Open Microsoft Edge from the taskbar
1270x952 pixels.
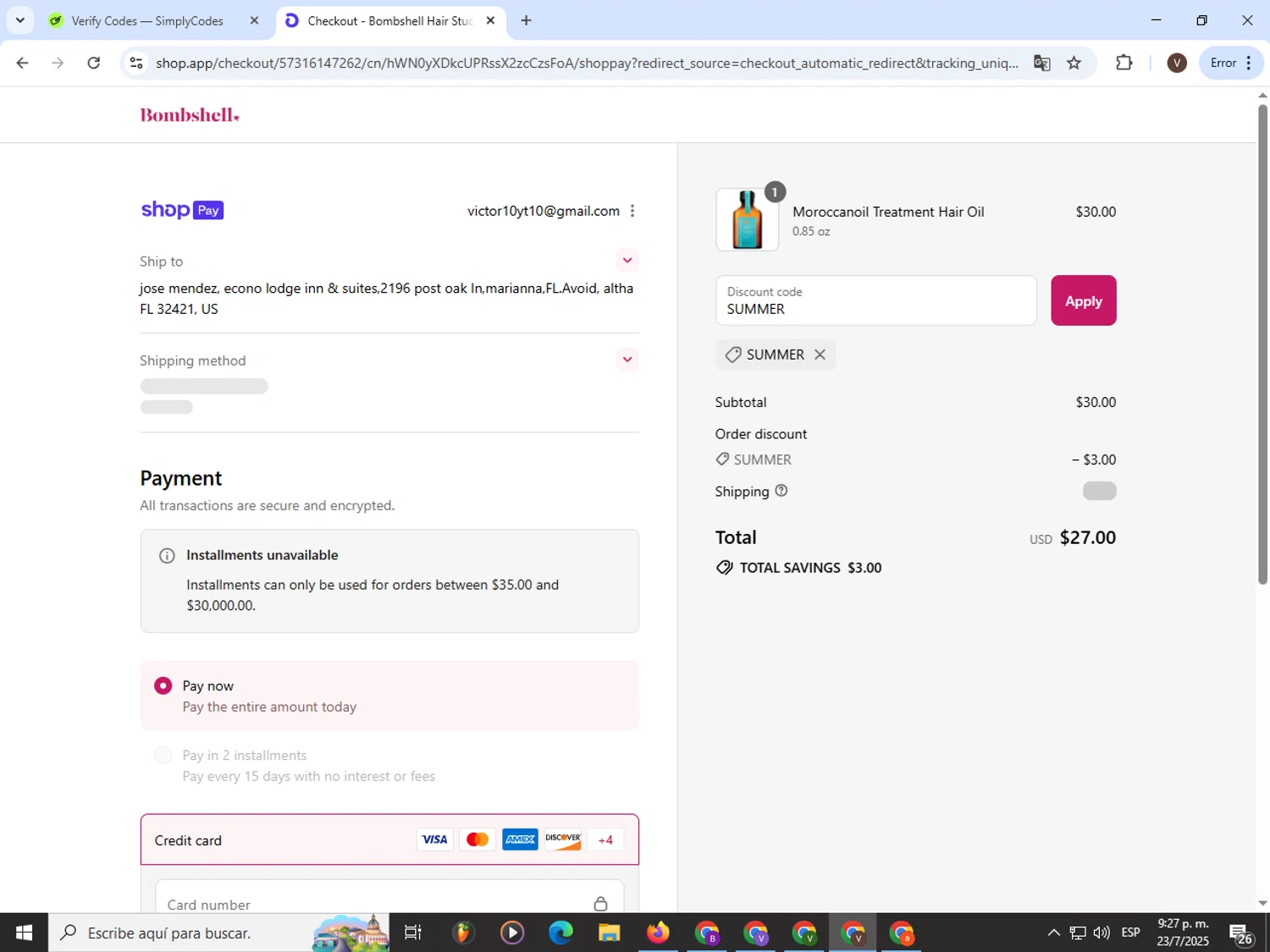tap(560, 933)
